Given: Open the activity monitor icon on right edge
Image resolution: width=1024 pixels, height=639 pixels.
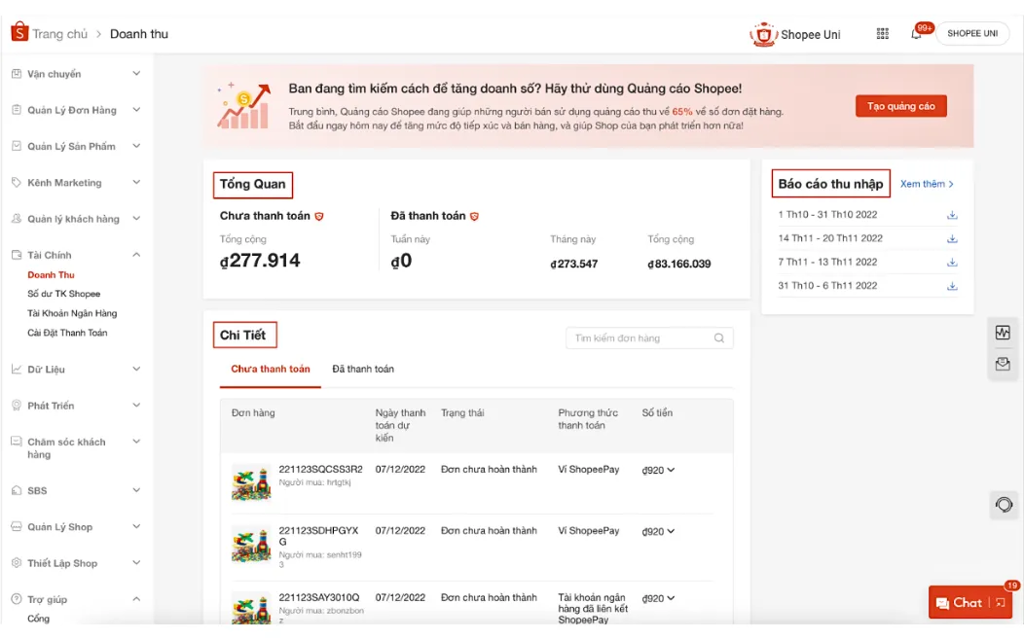Looking at the screenshot, I should [1003, 333].
